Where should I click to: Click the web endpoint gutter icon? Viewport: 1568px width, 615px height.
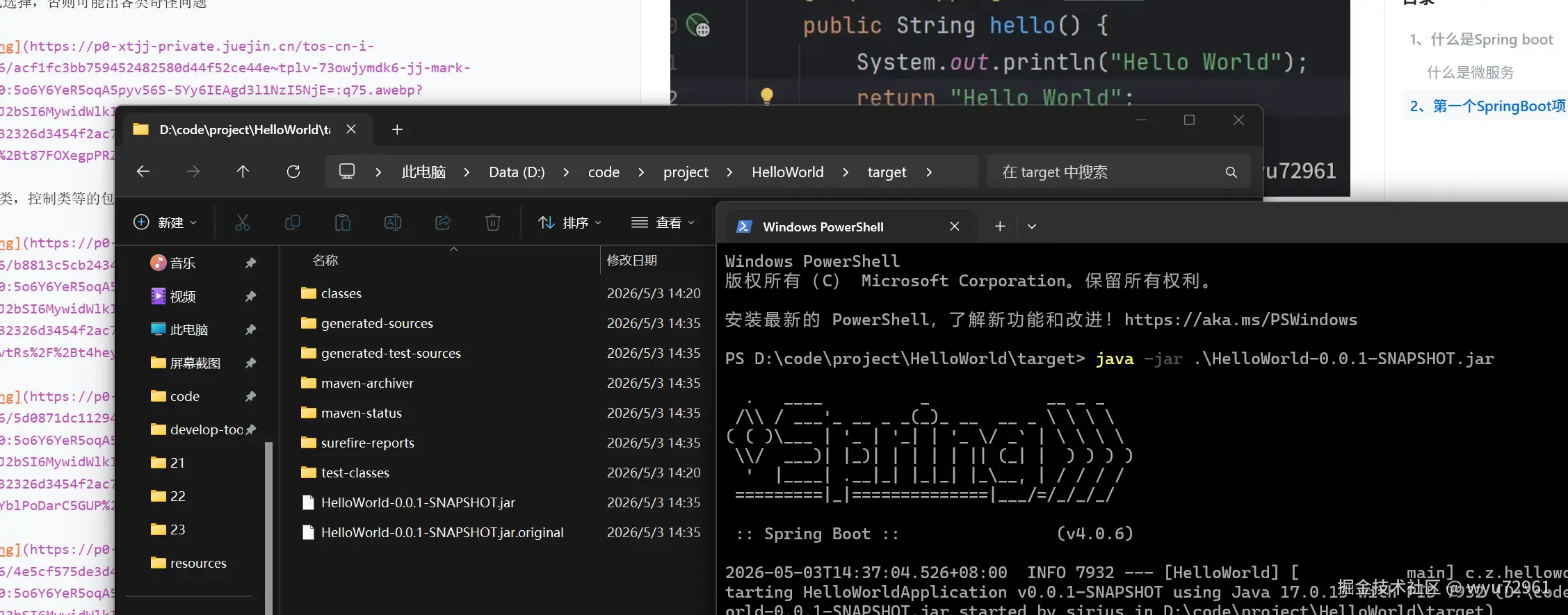pos(697,26)
